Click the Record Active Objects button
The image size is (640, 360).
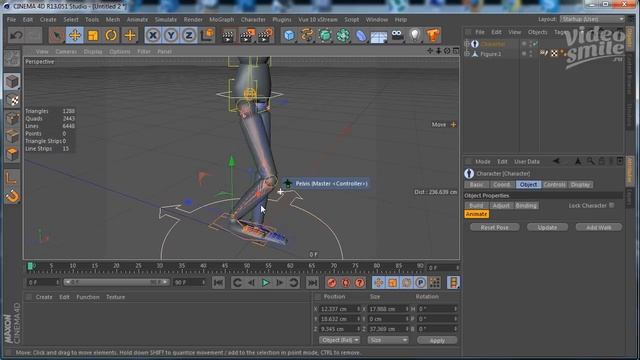click(332, 282)
